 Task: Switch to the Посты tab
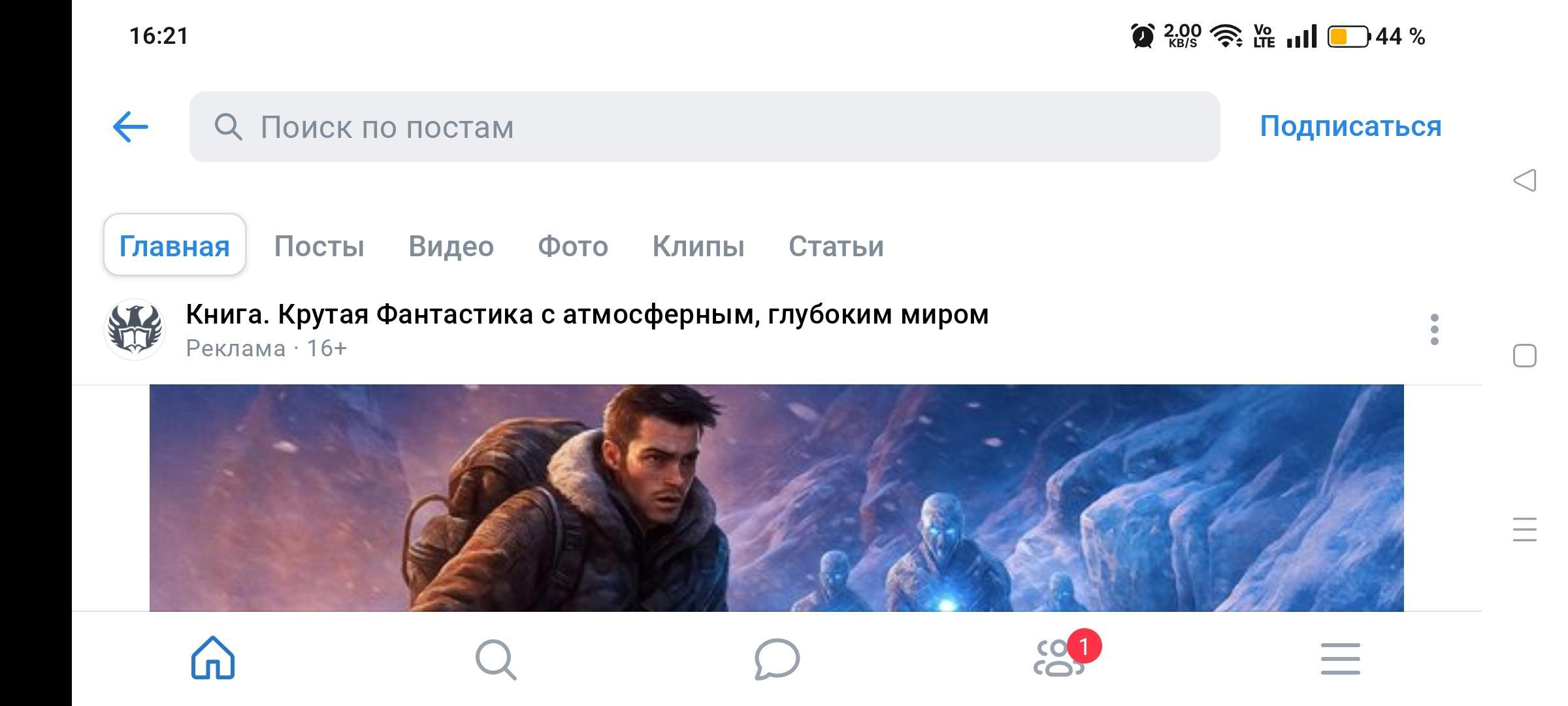pyautogui.click(x=319, y=246)
